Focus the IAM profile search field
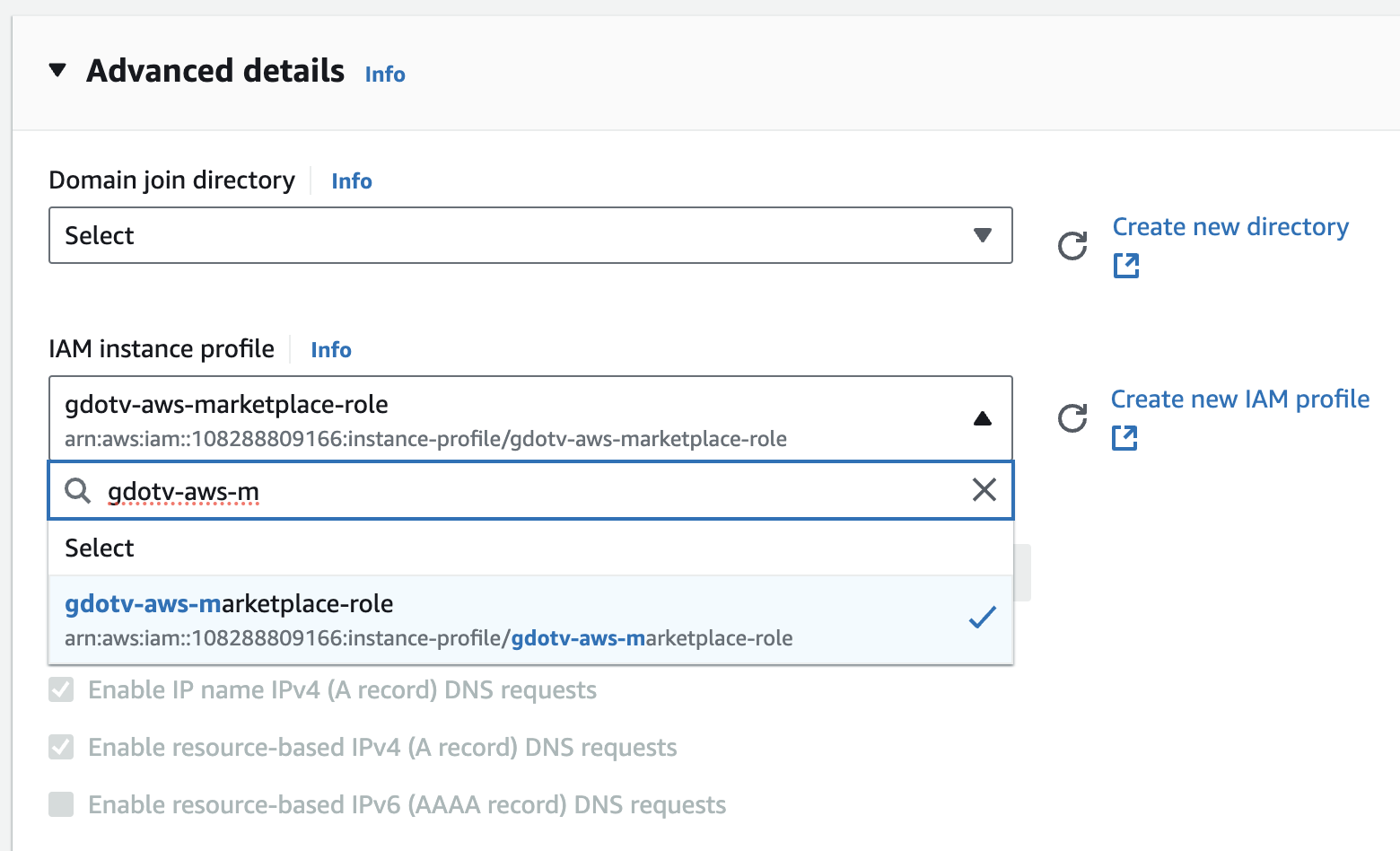The image size is (1400, 851). click(x=530, y=490)
